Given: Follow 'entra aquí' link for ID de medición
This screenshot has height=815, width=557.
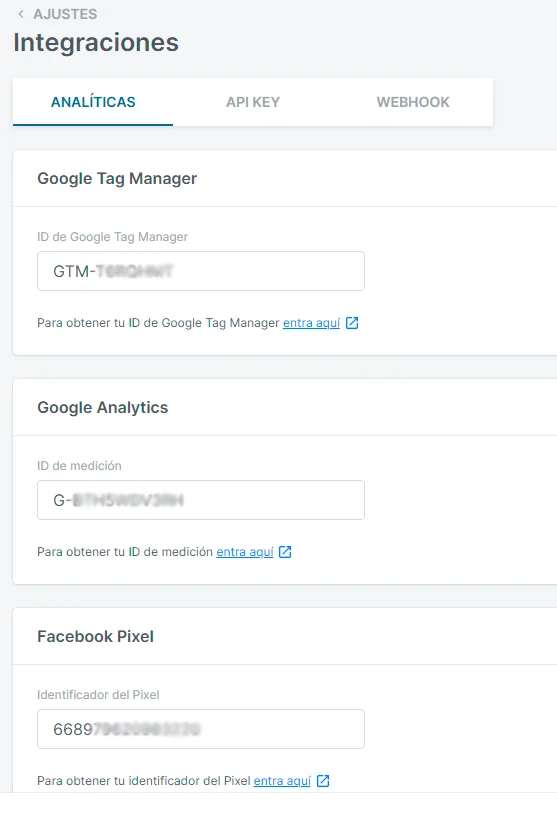Looking at the screenshot, I should click(245, 552).
